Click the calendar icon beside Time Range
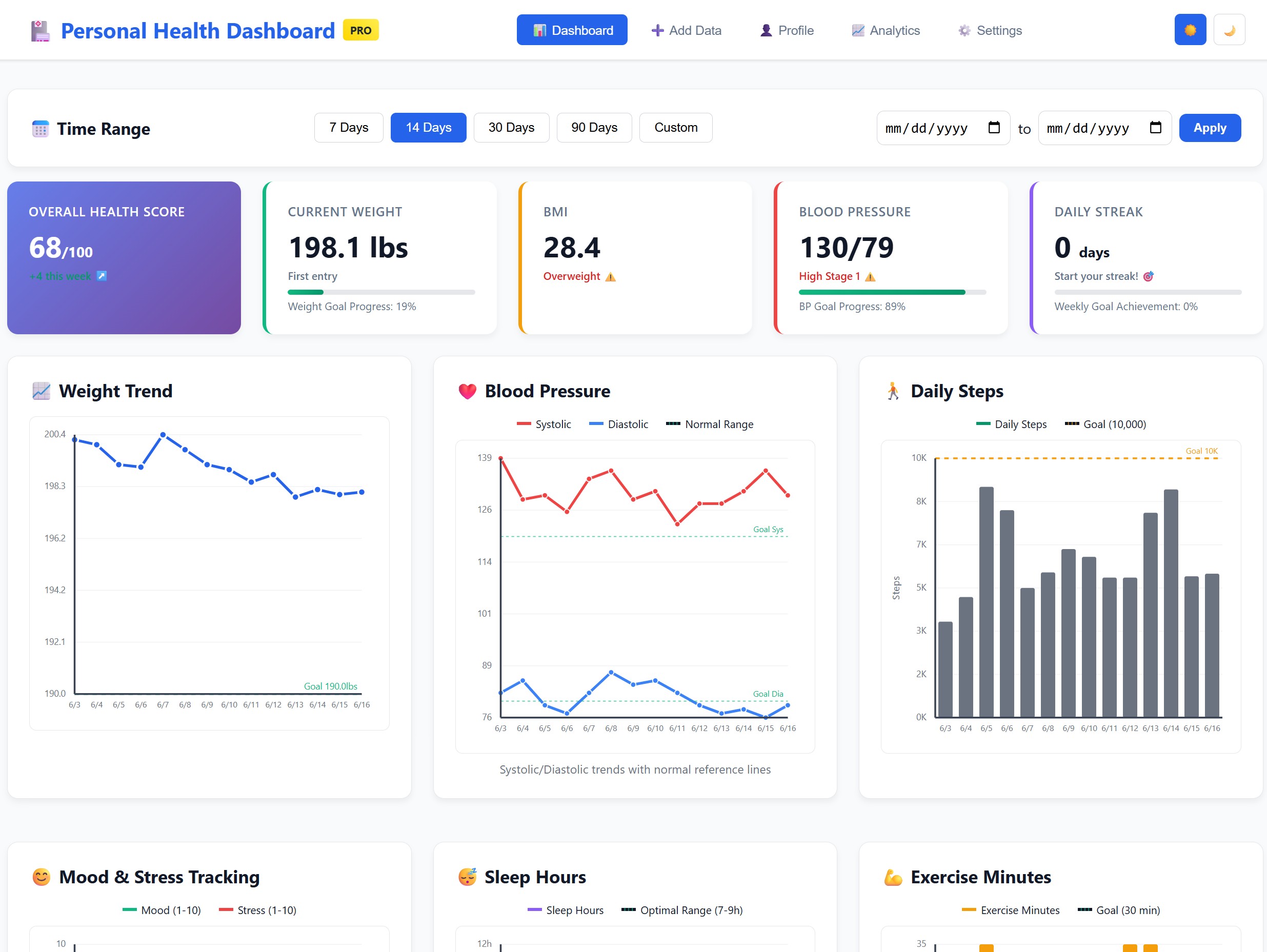Viewport: 1267px width, 952px height. 40,128
